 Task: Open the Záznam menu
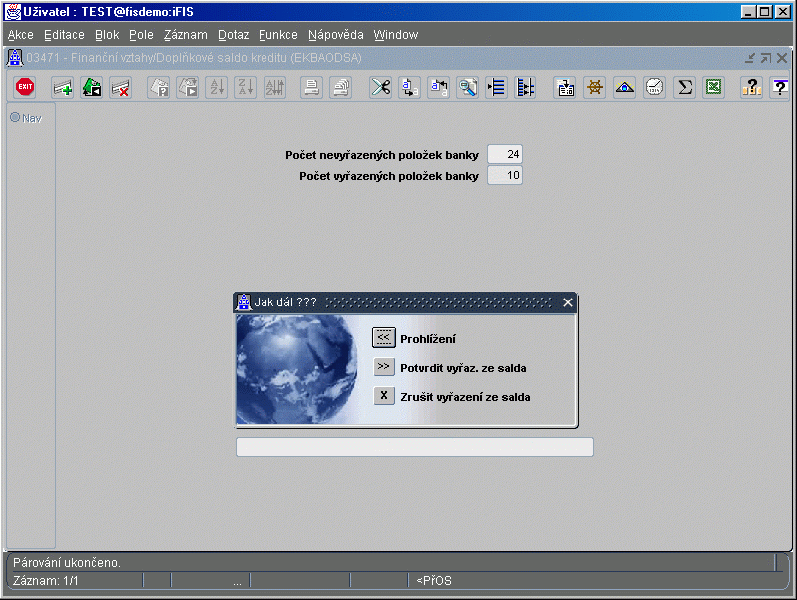tap(186, 35)
